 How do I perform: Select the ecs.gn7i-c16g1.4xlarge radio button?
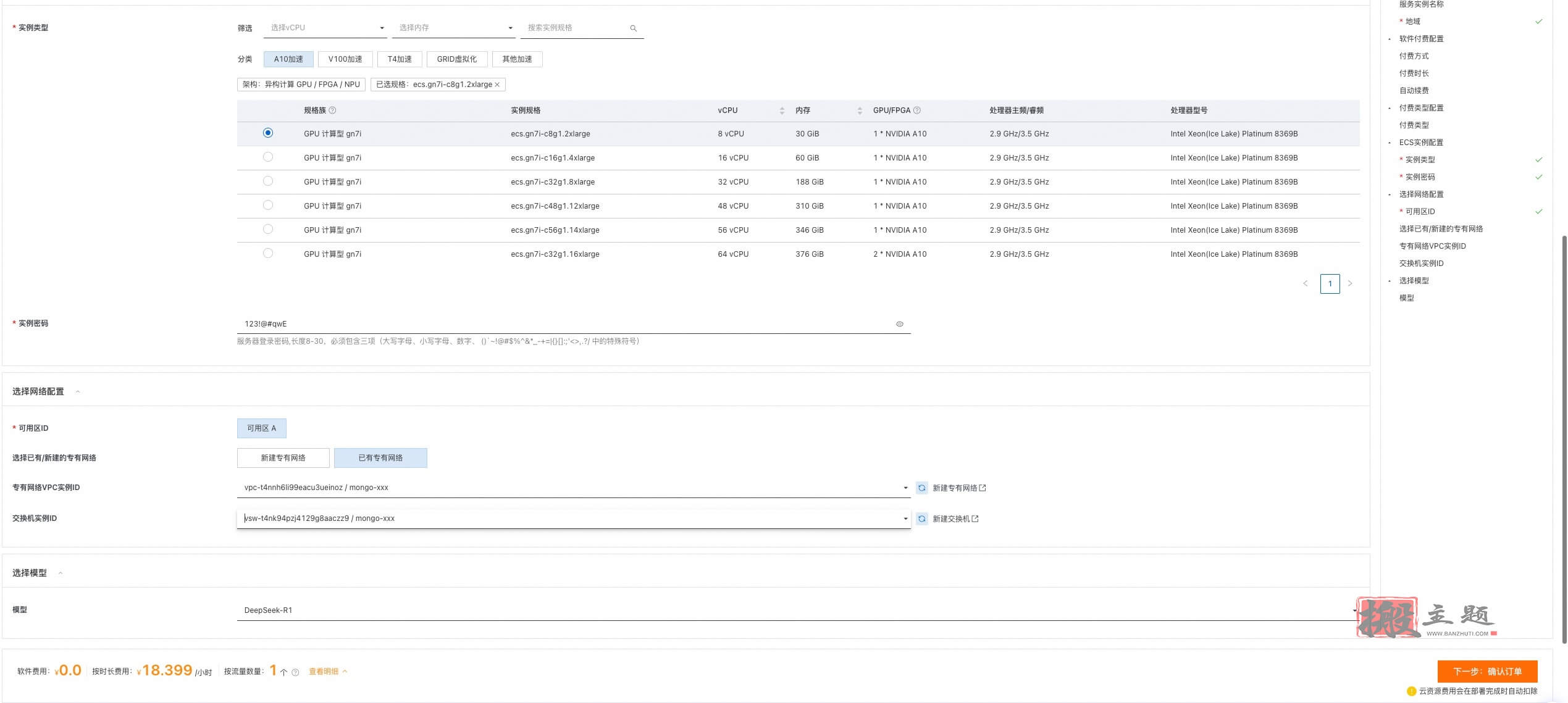(267, 157)
